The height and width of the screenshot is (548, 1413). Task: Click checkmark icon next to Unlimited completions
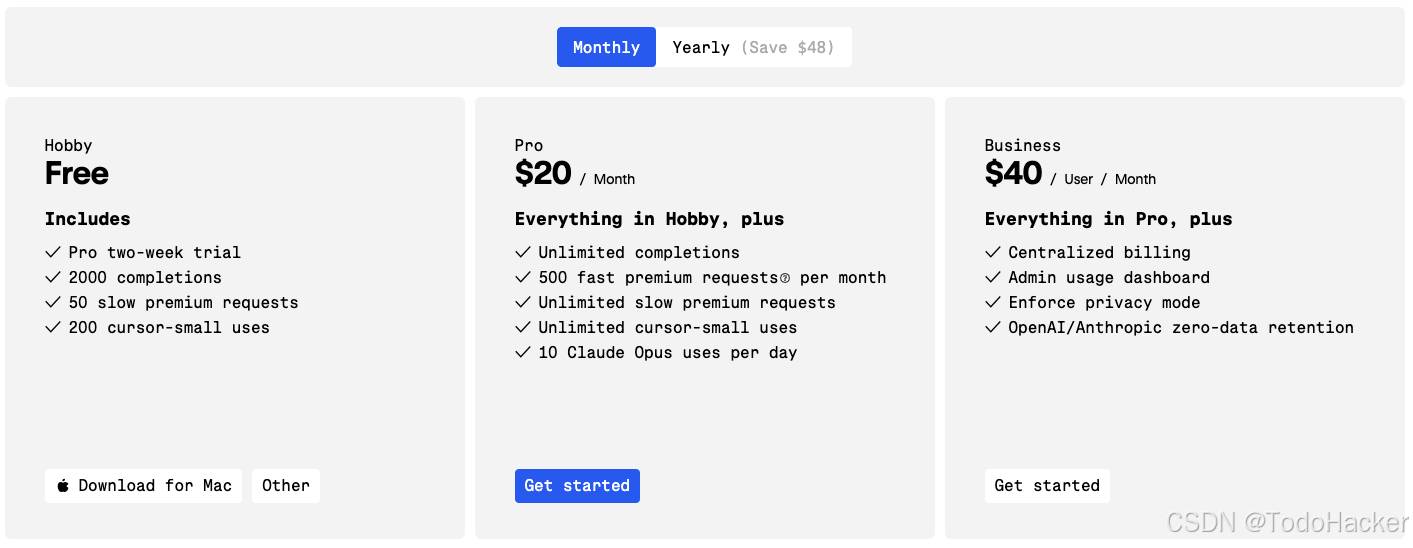tap(523, 252)
